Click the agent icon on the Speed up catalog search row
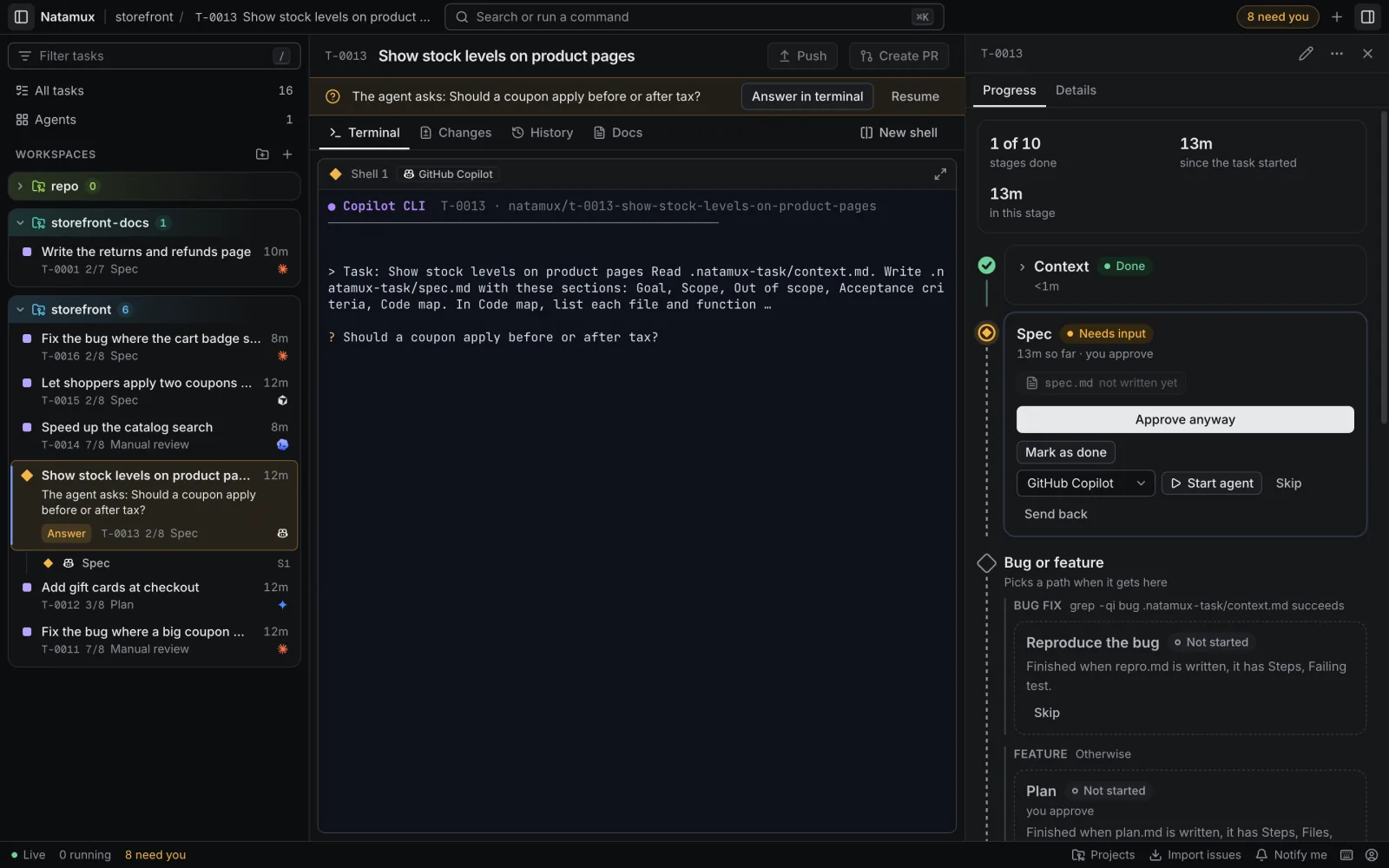This screenshot has width=1389, height=868. pyautogui.click(x=282, y=445)
